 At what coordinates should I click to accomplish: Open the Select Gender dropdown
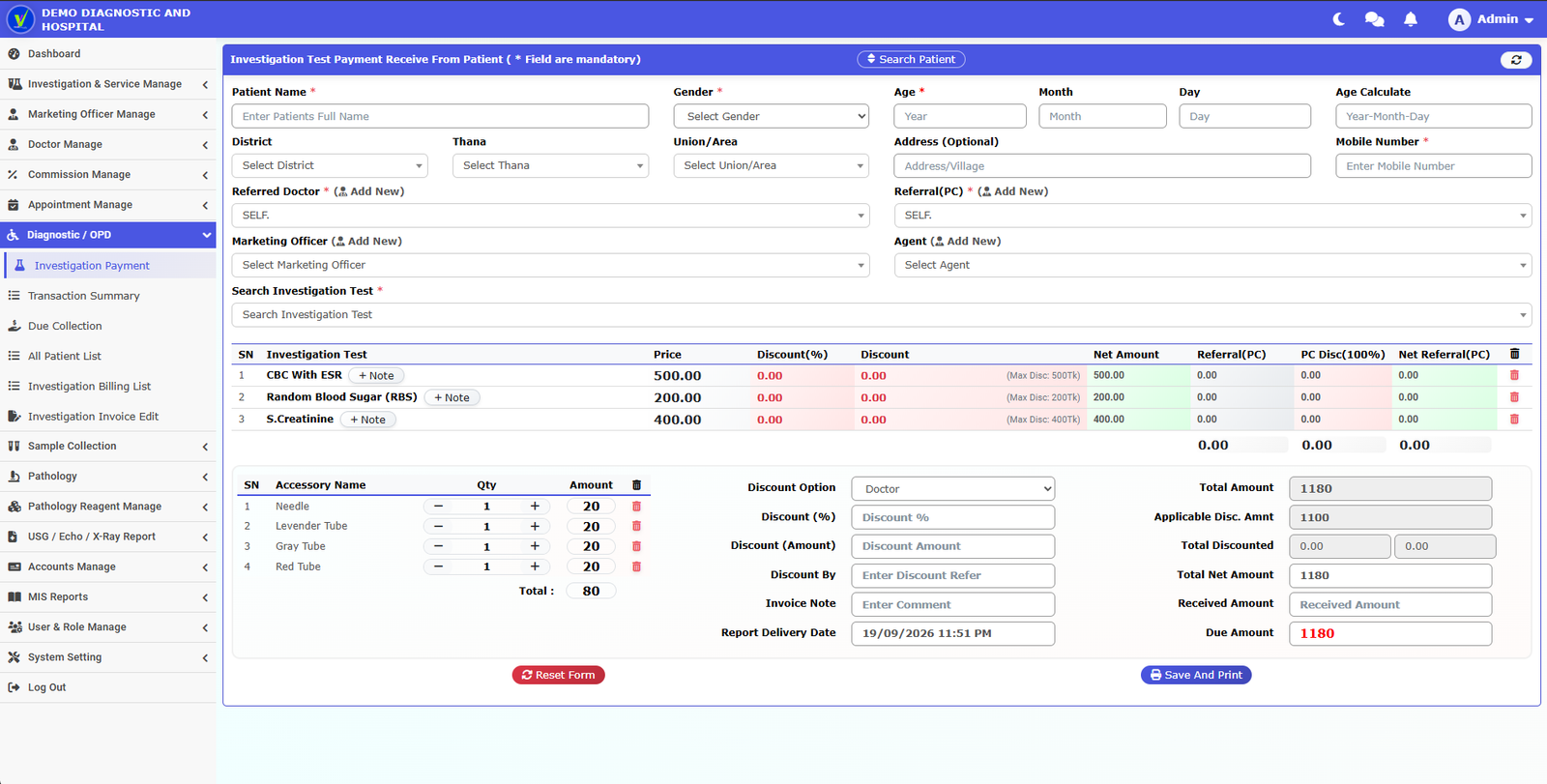pos(772,116)
